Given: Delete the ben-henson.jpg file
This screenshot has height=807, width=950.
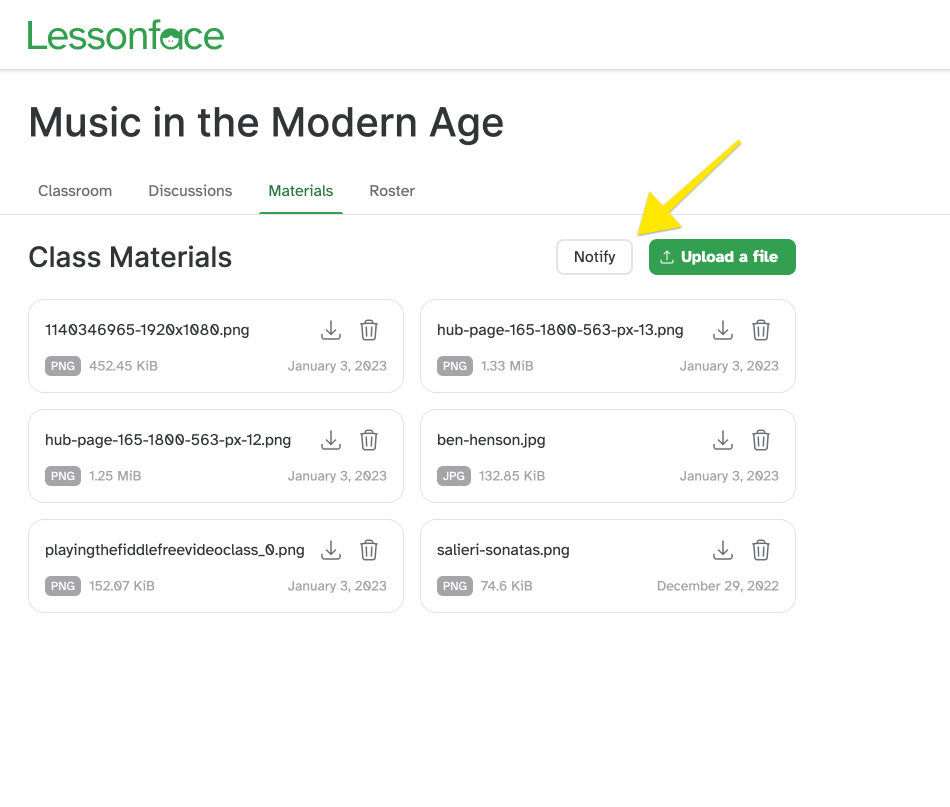Looking at the screenshot, I should [760, 439].
